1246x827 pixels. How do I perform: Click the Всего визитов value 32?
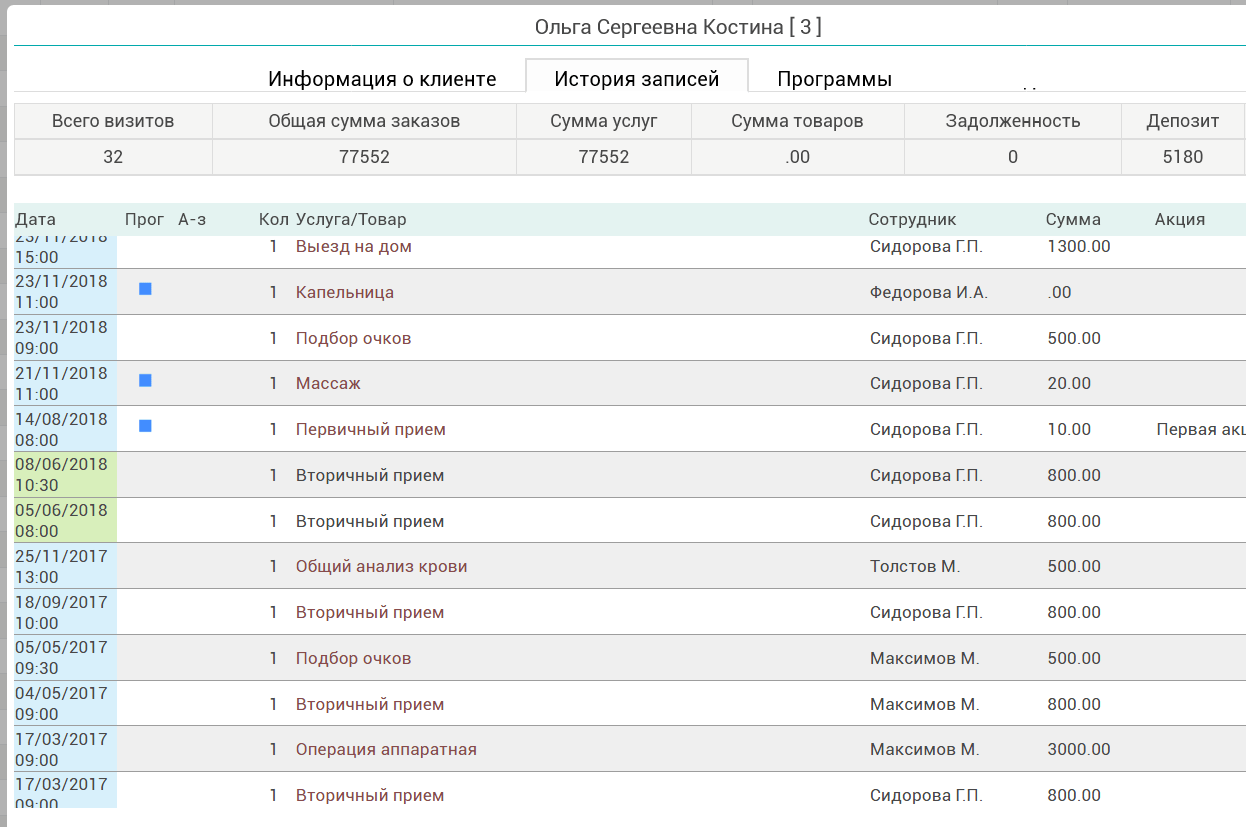click(113, 157)
